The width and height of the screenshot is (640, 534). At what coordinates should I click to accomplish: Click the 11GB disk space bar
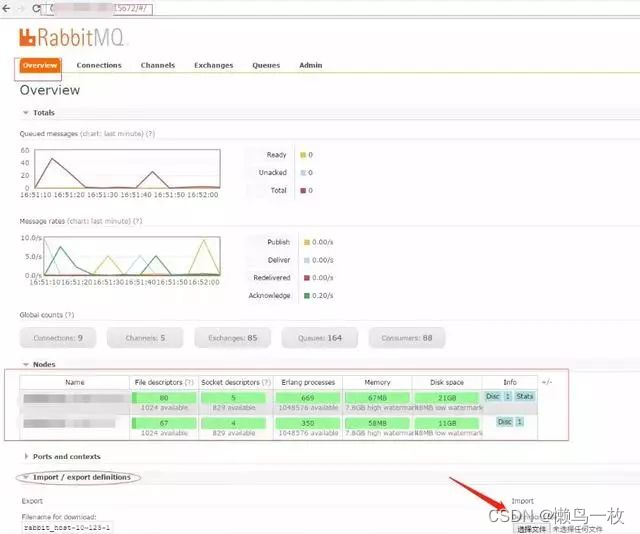point(447,423)
